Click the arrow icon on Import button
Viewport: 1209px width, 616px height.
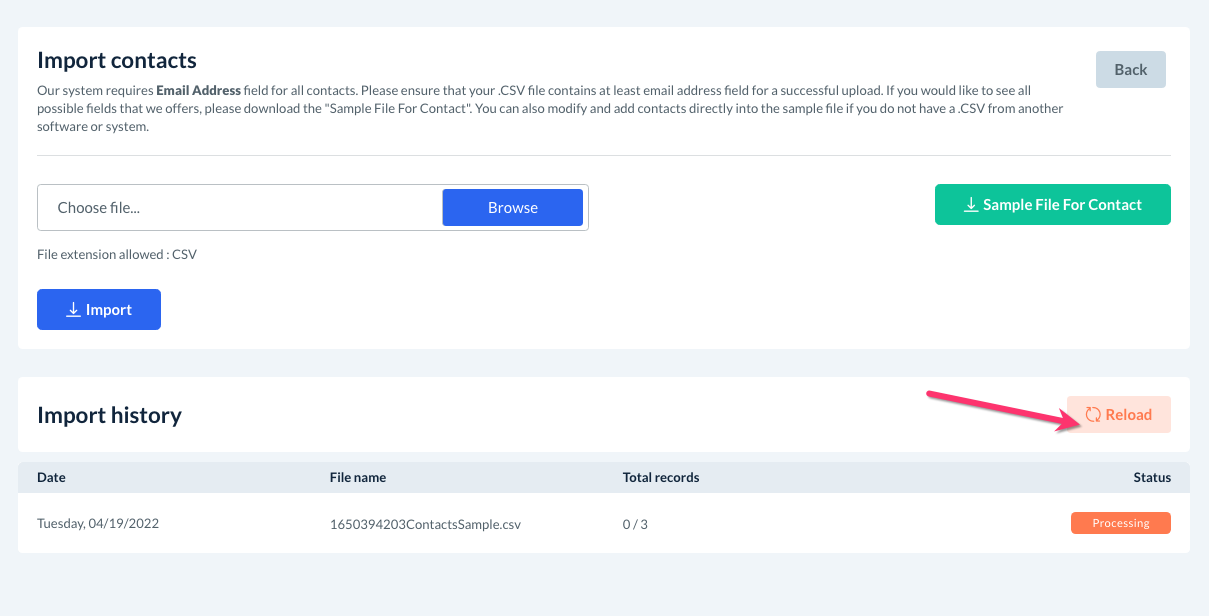73,310
